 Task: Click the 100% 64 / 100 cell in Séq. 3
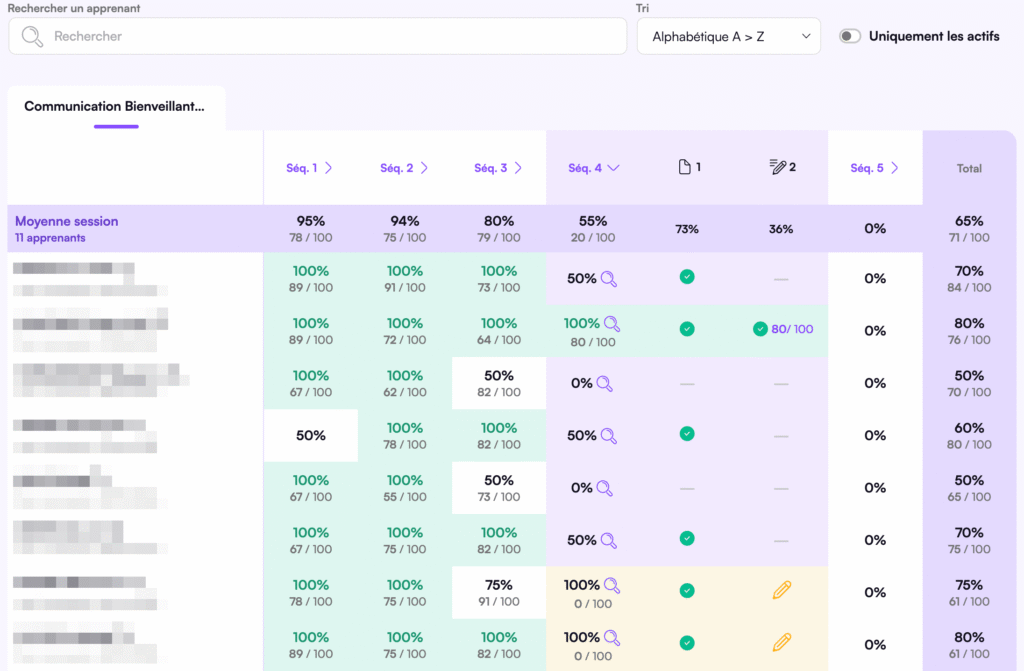click(x=499, y=331)
